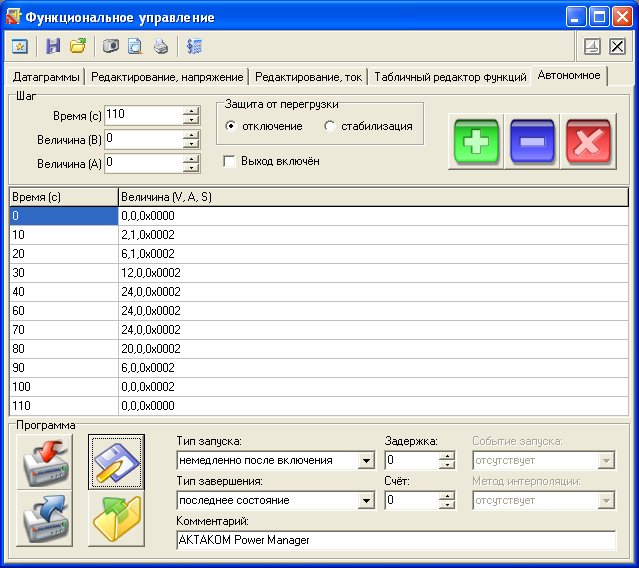
Task: Load program from file (folder with green arrow)
Action: 117,518
